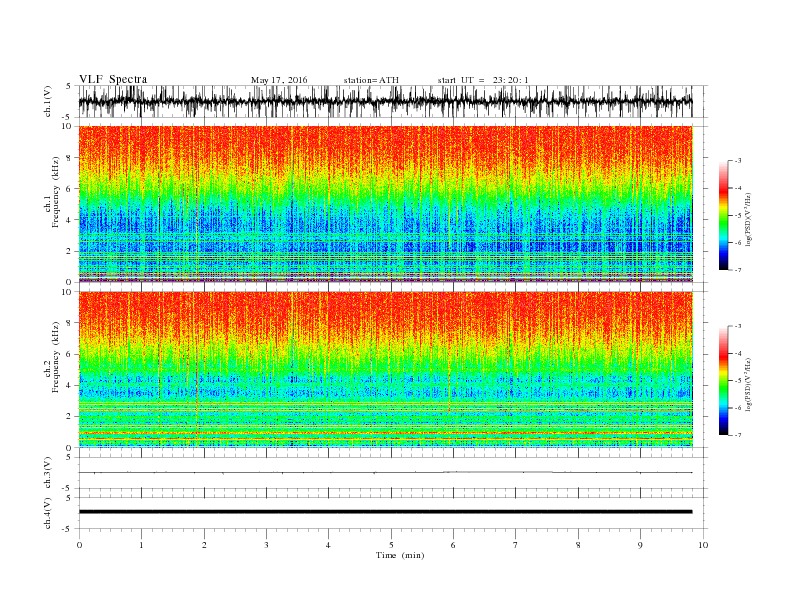Click the ch.4 thick black waveform trace

(385, 512)
